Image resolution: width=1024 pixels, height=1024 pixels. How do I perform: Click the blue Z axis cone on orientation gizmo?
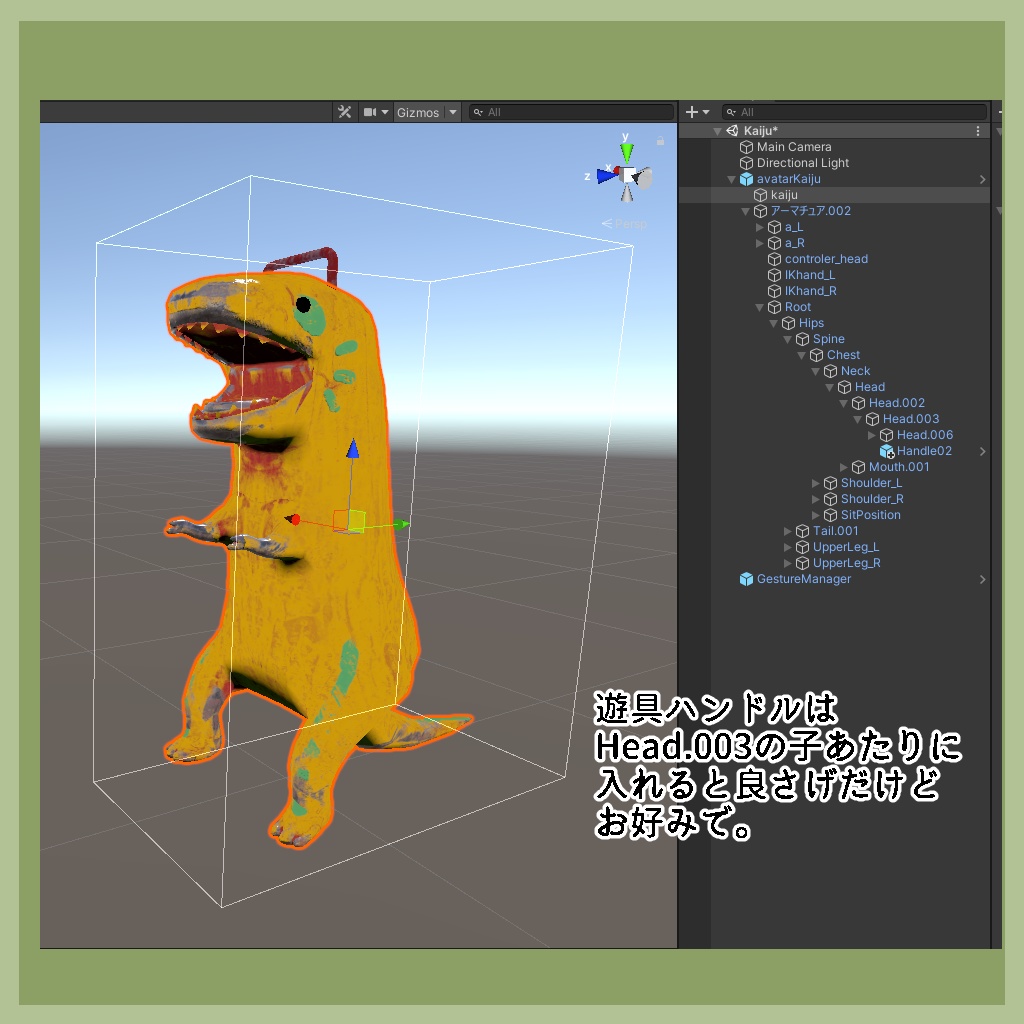tap(607, 175)
